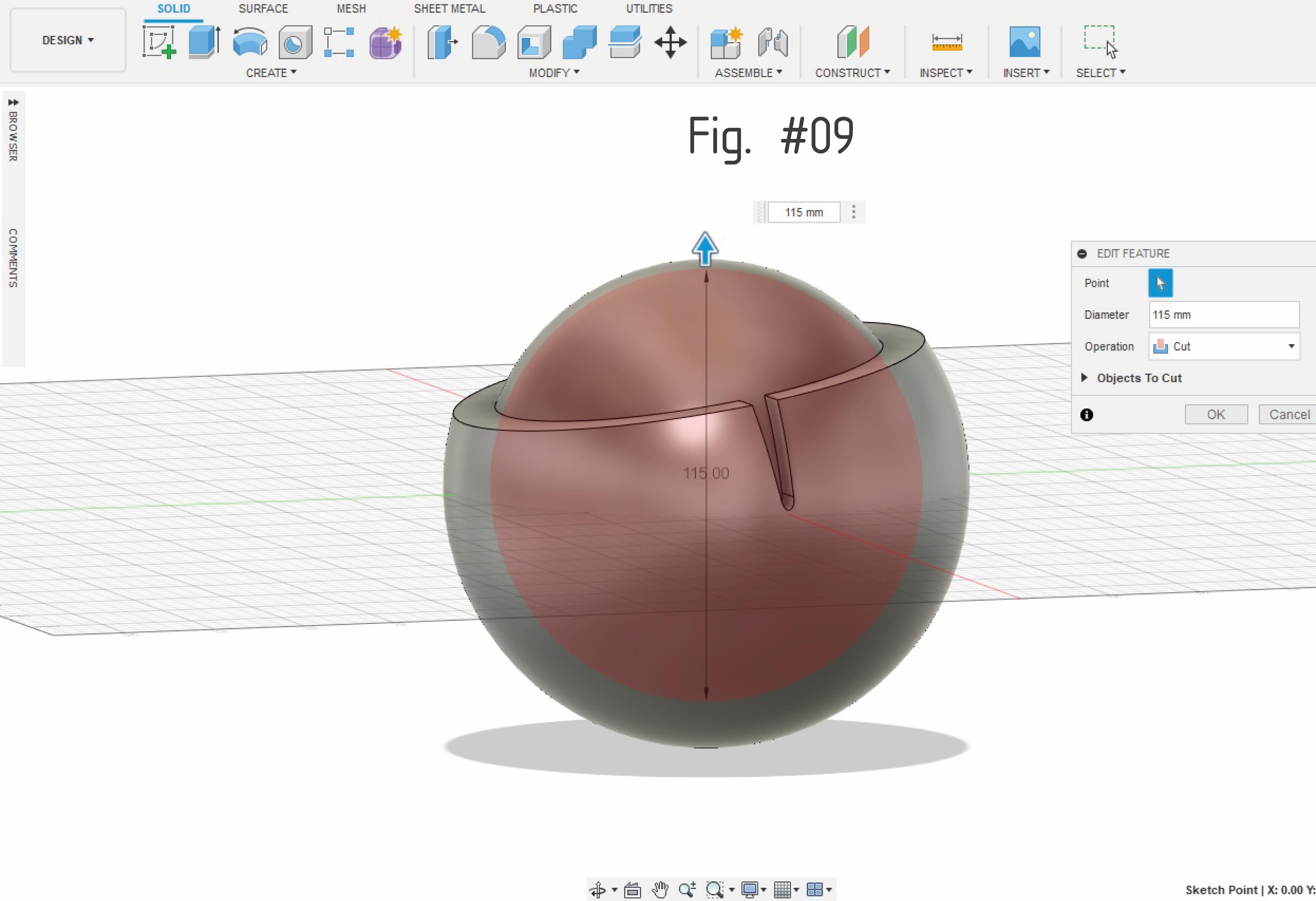Click OK to confirm the edit
This screenshot has width=1316, height=901.
click(1216, 414)
